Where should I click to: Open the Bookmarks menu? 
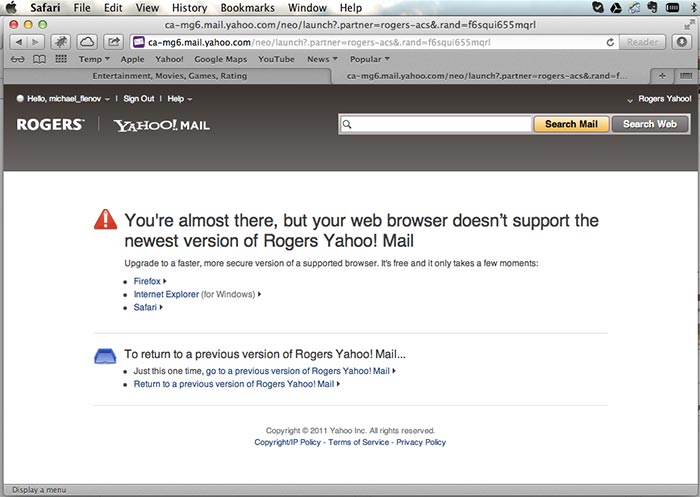click(x=247, y=8)
